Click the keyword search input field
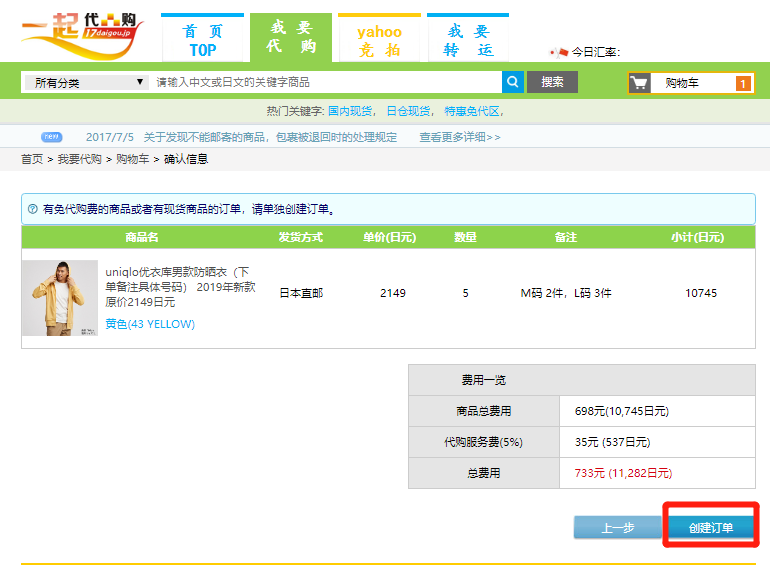Viewport: 770px width, 566px height. [326, 82]
